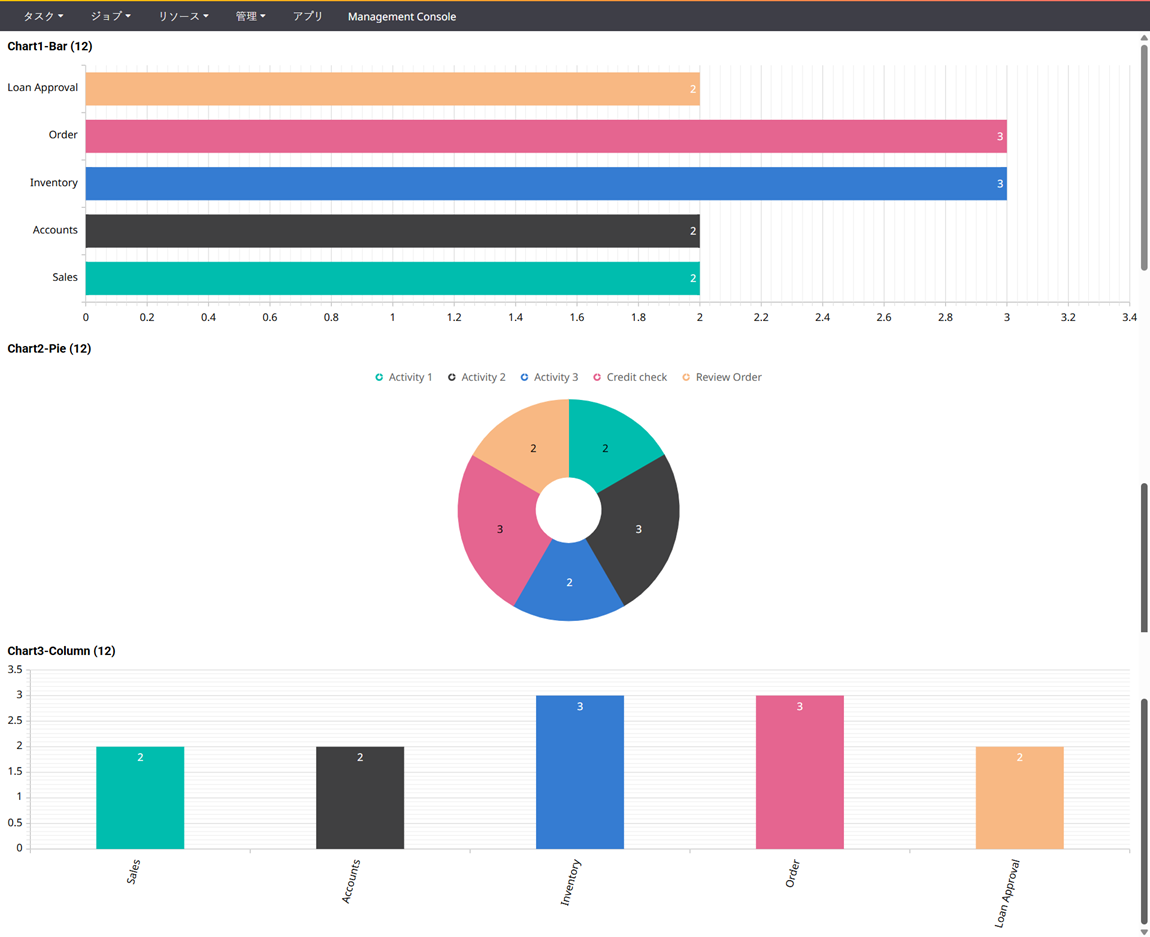
Task: Click the scroll down arrow at the page bottom
Action: pos(1144,931)
